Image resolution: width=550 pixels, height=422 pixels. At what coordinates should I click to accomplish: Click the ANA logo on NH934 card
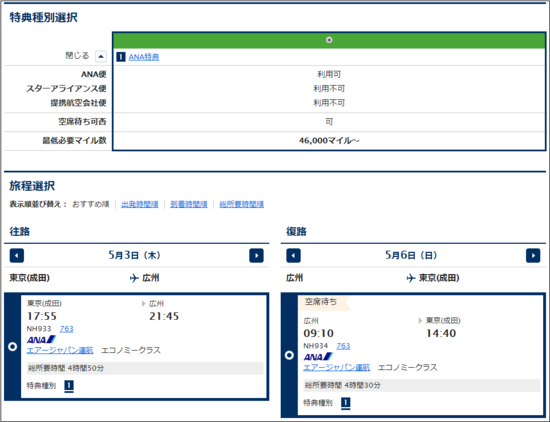point(318,357)
